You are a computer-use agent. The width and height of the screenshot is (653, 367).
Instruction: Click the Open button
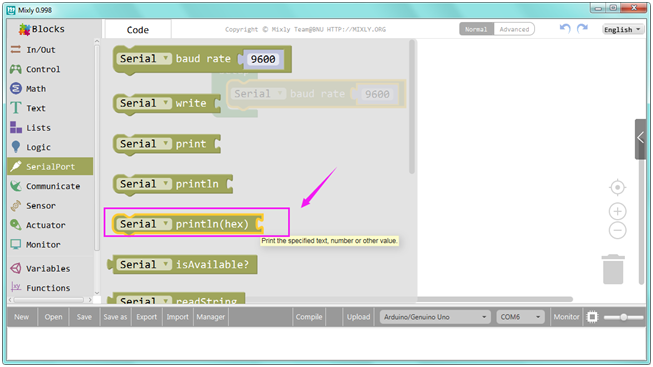(x=53, y=317)
